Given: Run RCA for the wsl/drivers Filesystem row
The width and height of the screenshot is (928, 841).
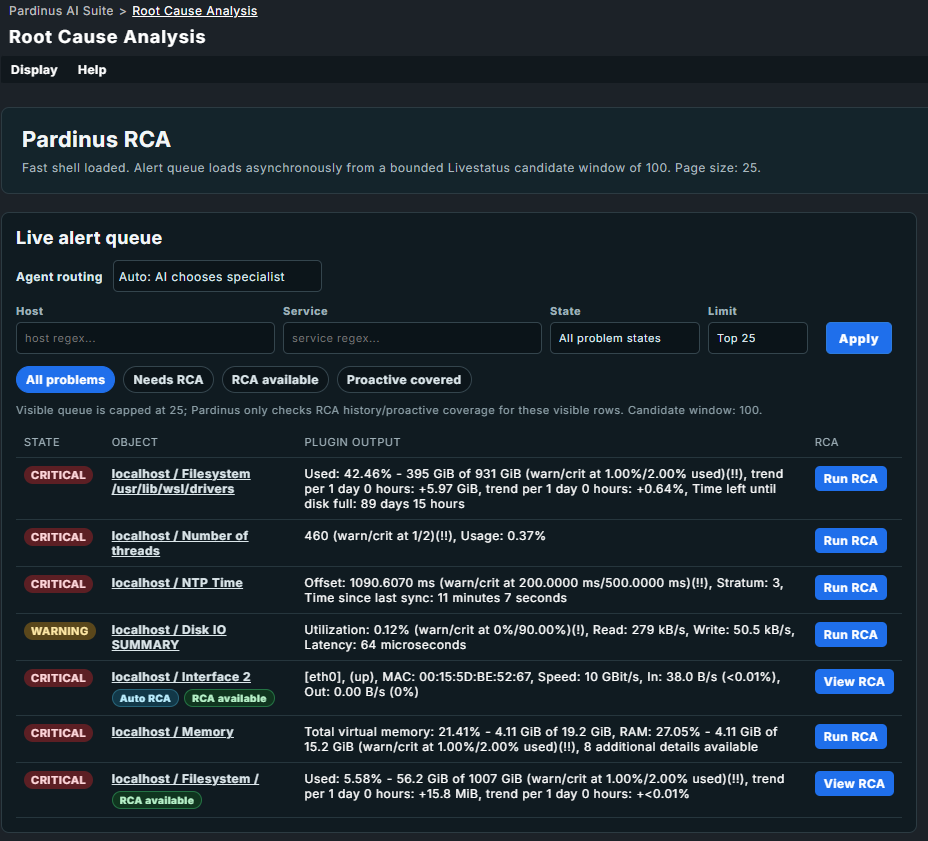Looking at the screenshot, I should pyautogui.click(x=850, y=478).
